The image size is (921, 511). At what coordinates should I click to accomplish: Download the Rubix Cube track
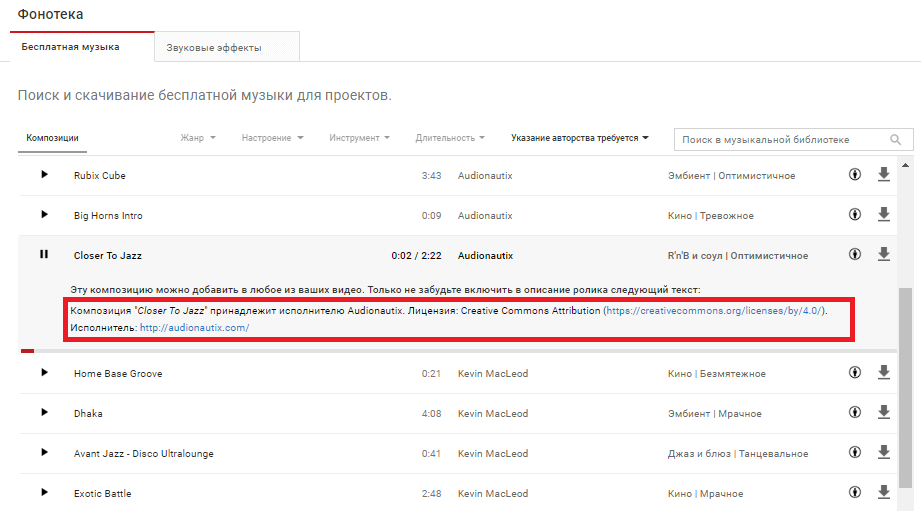point(883,175)
